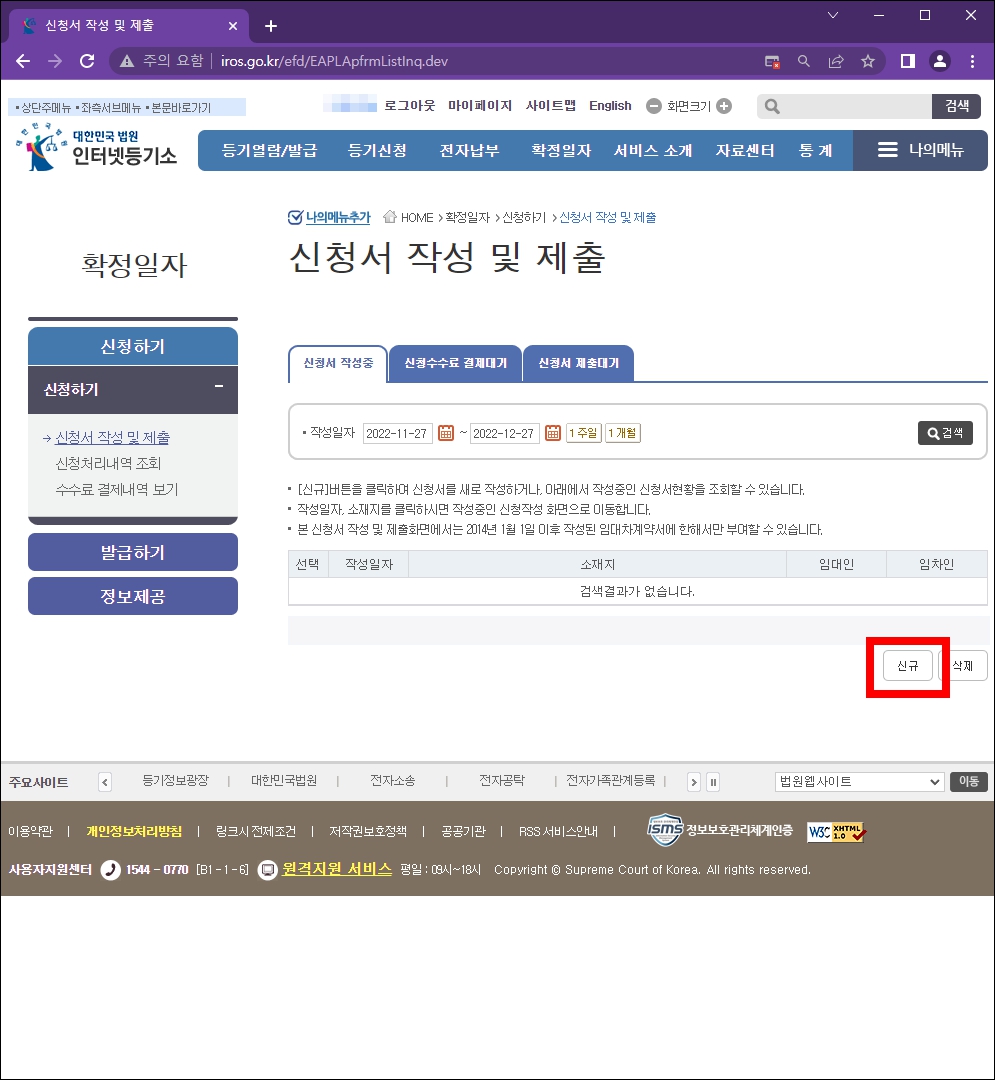Increase text size with the 화면크기 plus icon
This screenshot has width=995, height=1080.
click(x=726, y=106)
